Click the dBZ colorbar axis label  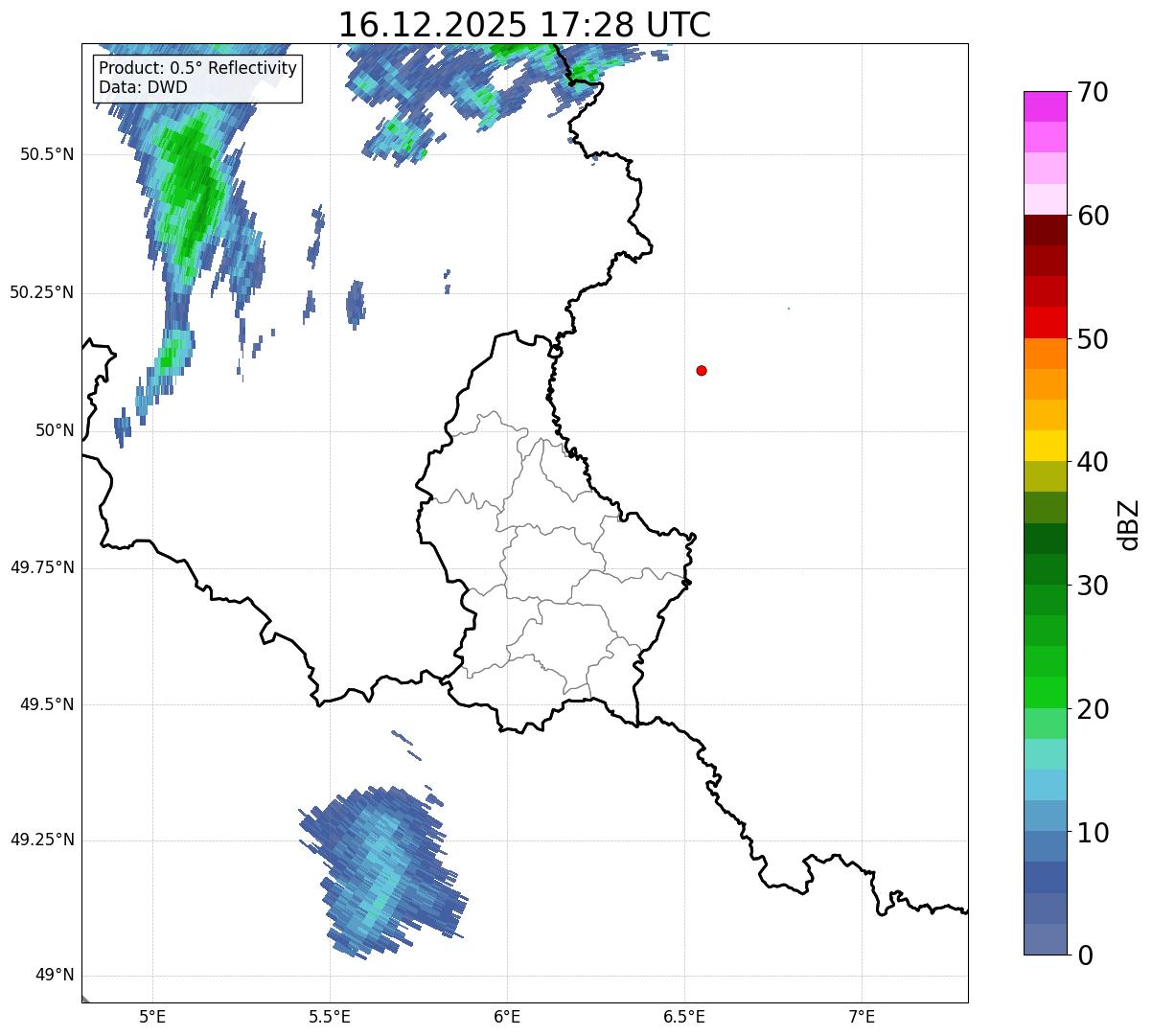point(1129,523)
